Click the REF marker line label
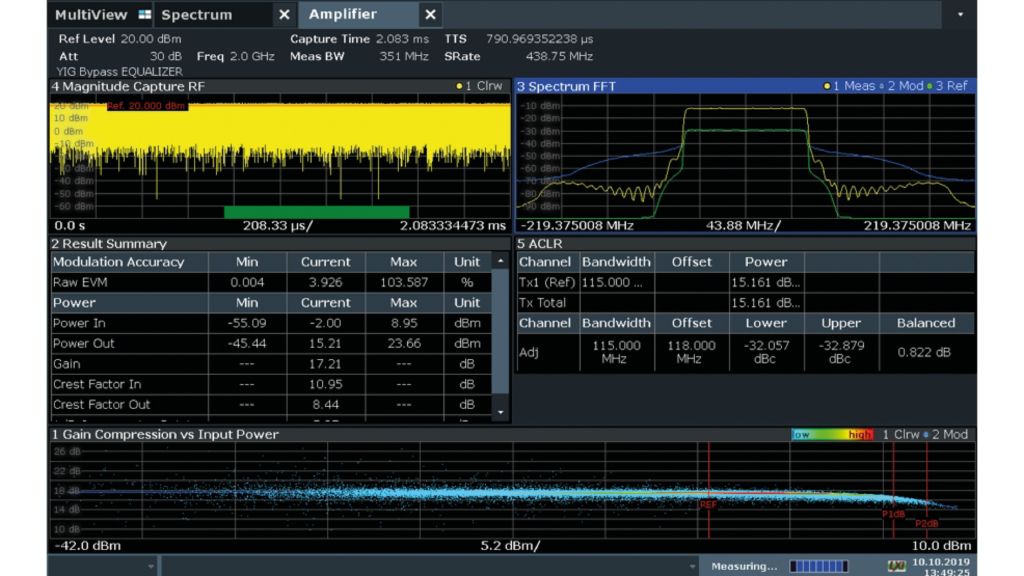The width and height of the screenshot is (1024, 576). [708, 505]
